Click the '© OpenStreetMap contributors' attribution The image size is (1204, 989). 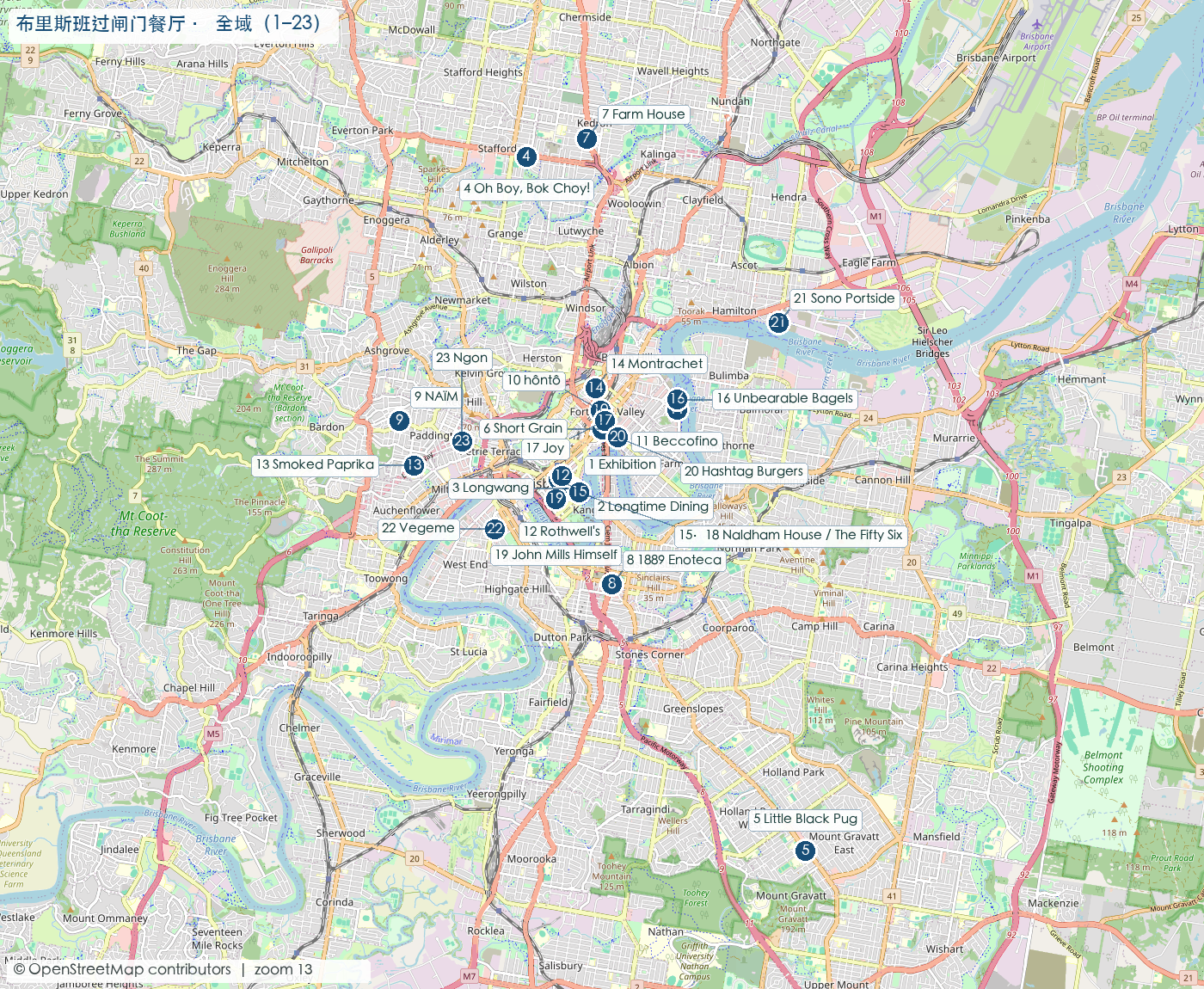tap(122, 969)
